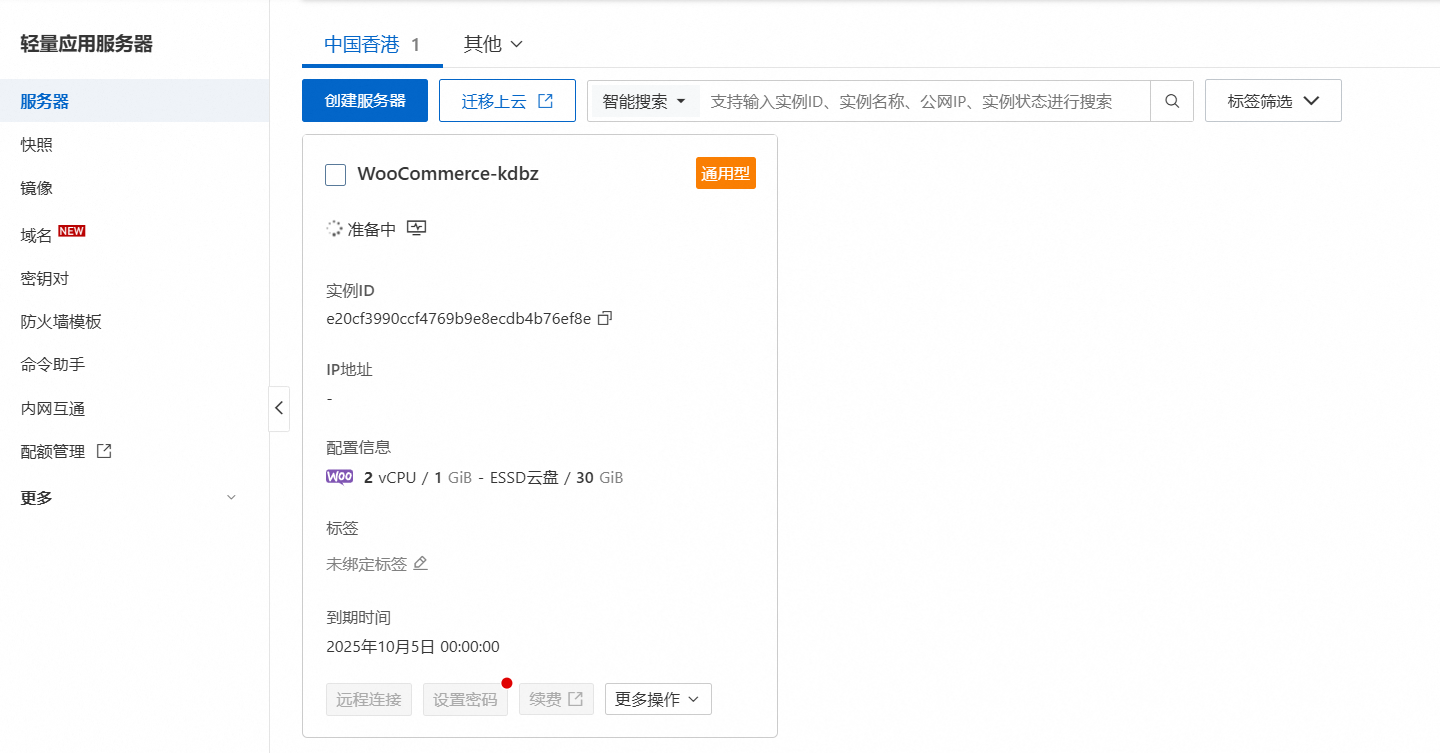Switch to the 中国香港 tab
1440x753 pixels.
coord(372,44)
